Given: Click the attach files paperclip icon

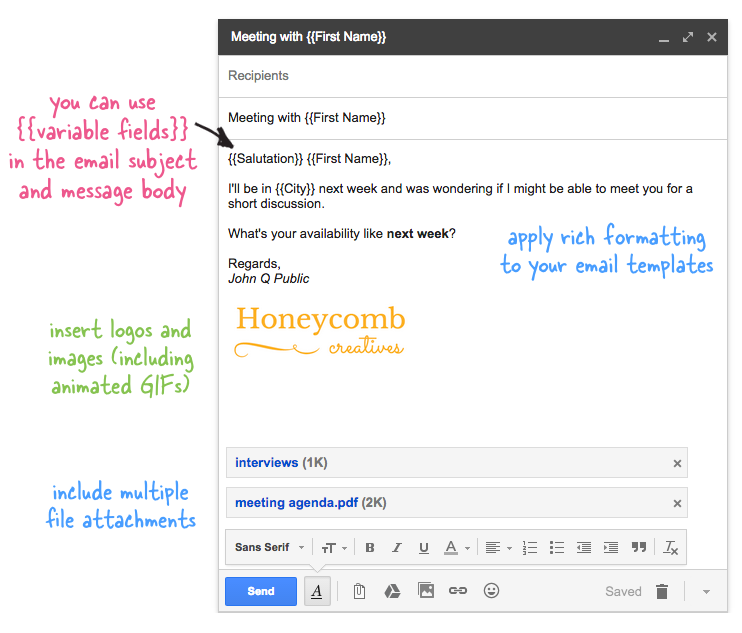Looking at the screenshot, I should pos(359,591).
